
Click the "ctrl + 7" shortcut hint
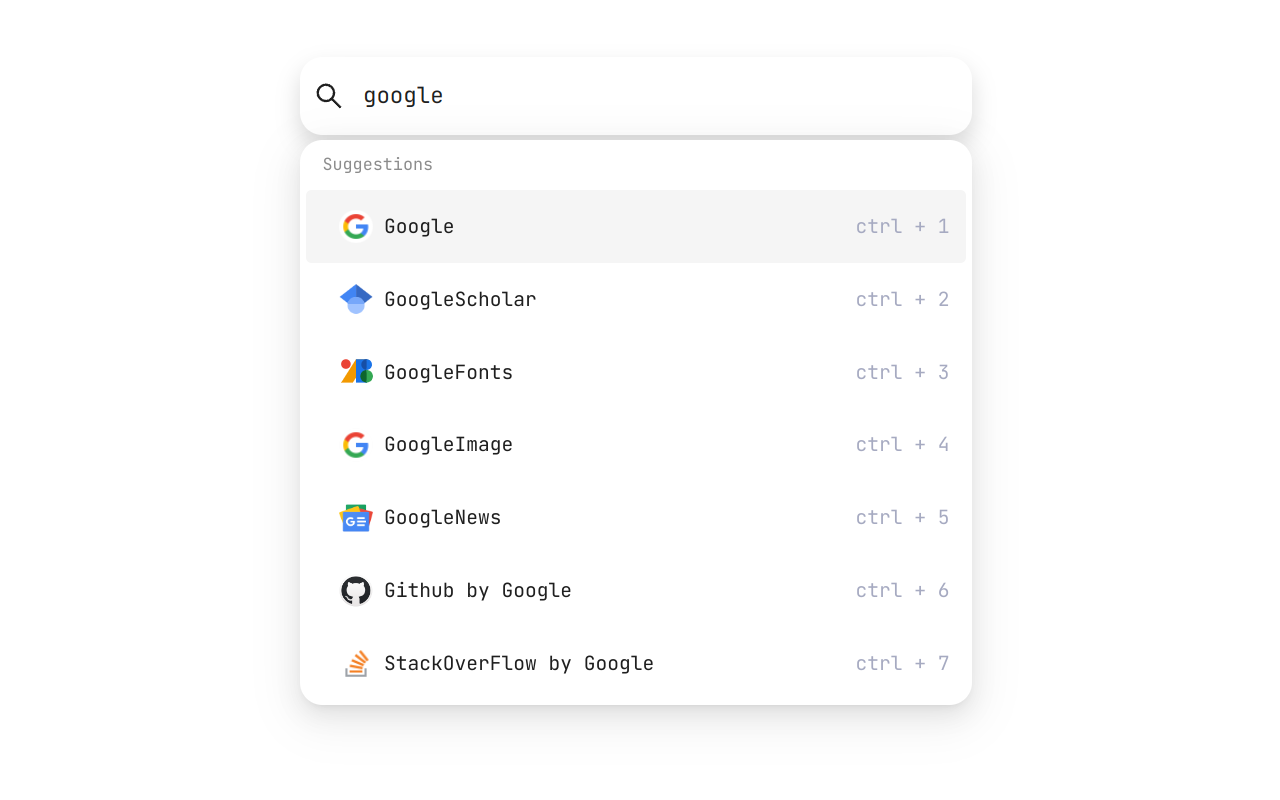tap(902, 664)
